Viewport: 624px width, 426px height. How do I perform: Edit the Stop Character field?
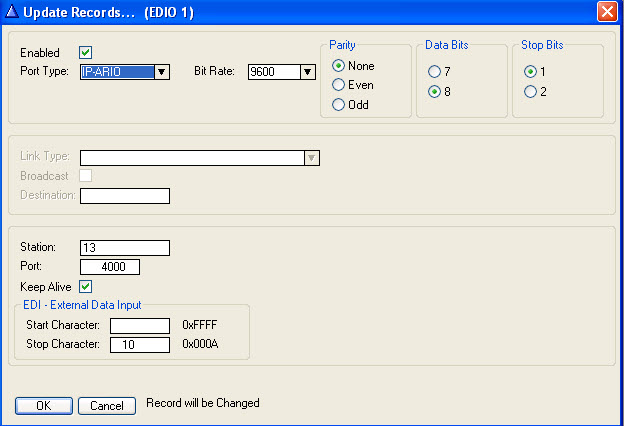click(140, 345)
